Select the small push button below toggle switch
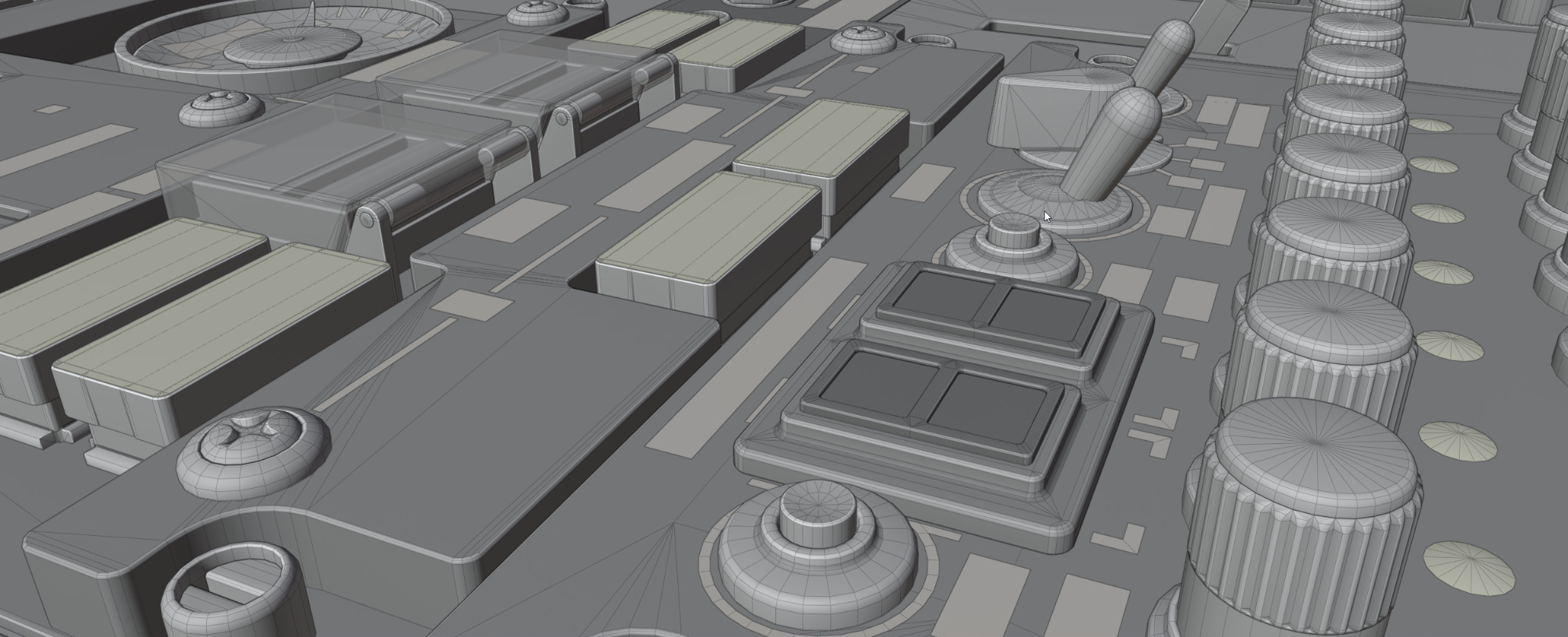This screenshot has height=637, width=1568. [x=1014, y=231]
